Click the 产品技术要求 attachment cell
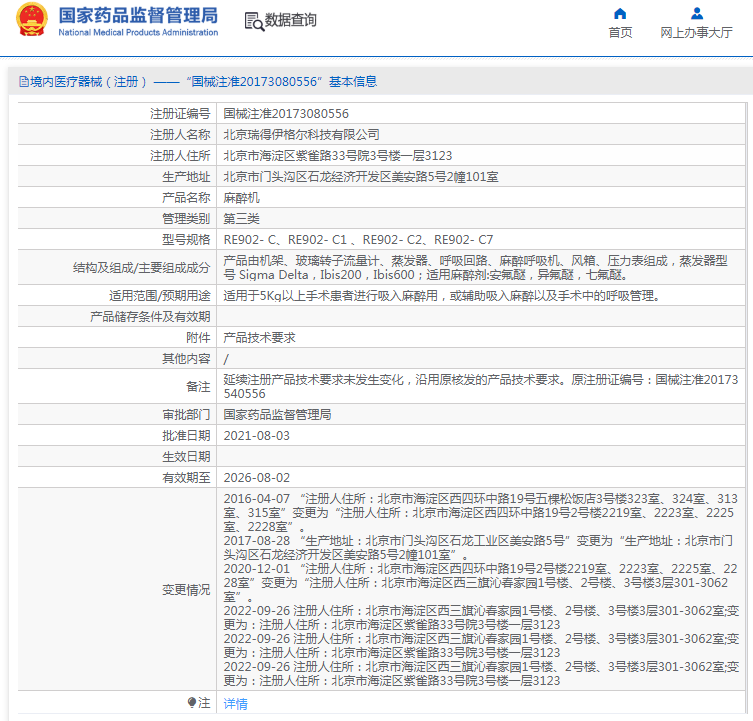The image size is (753, 721). click(259, 338)
